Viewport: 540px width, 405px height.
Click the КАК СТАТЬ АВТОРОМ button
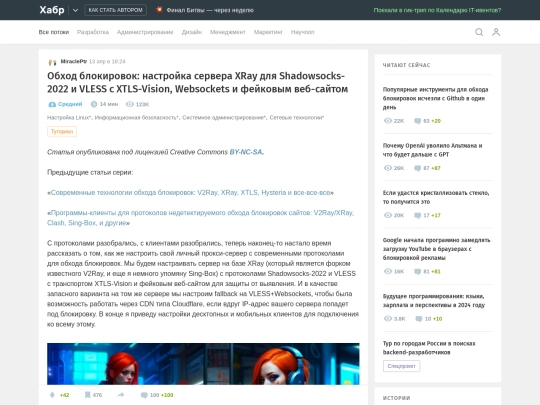point(115,10)
